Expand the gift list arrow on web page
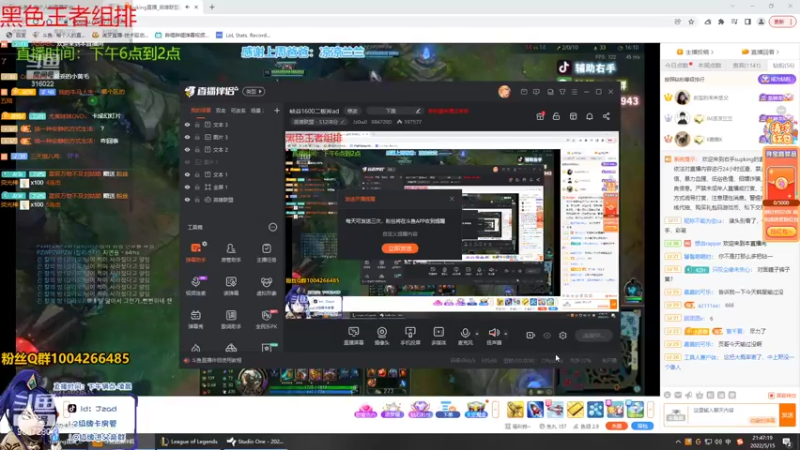The width and height of the screenshot is (800, 450). [651, 409]
